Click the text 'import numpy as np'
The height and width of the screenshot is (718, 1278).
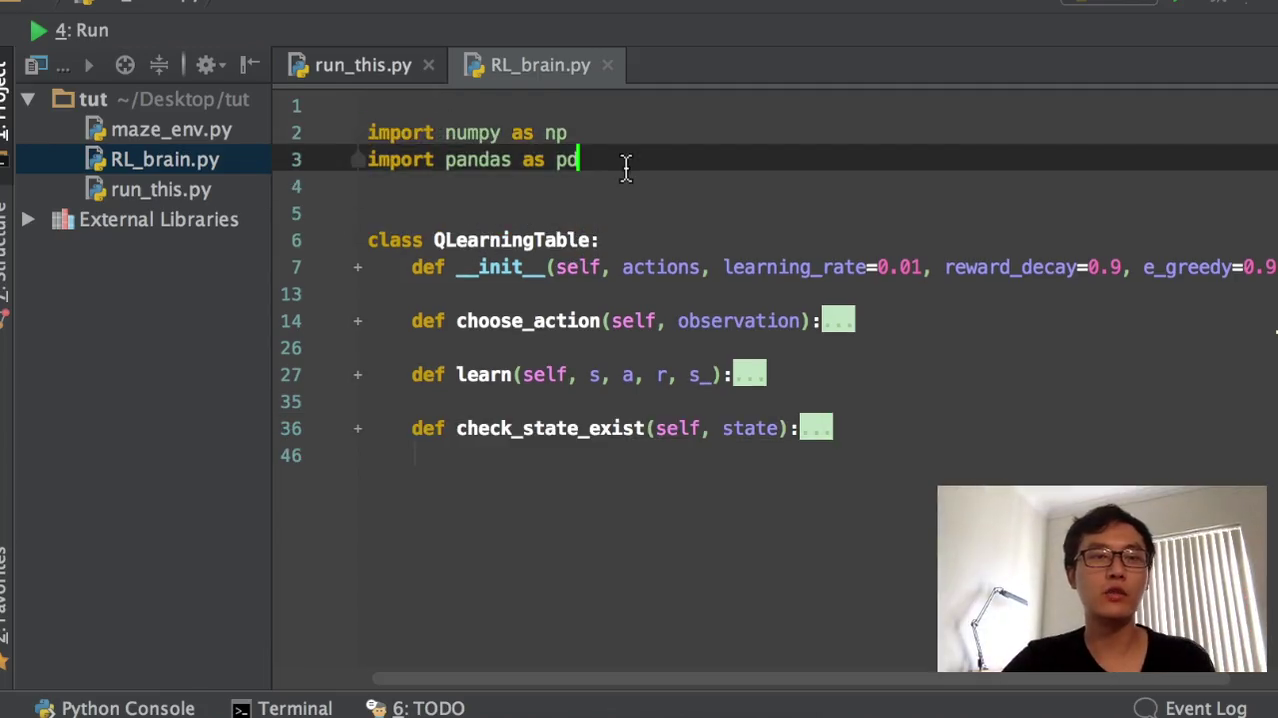[x=467, y=132]
